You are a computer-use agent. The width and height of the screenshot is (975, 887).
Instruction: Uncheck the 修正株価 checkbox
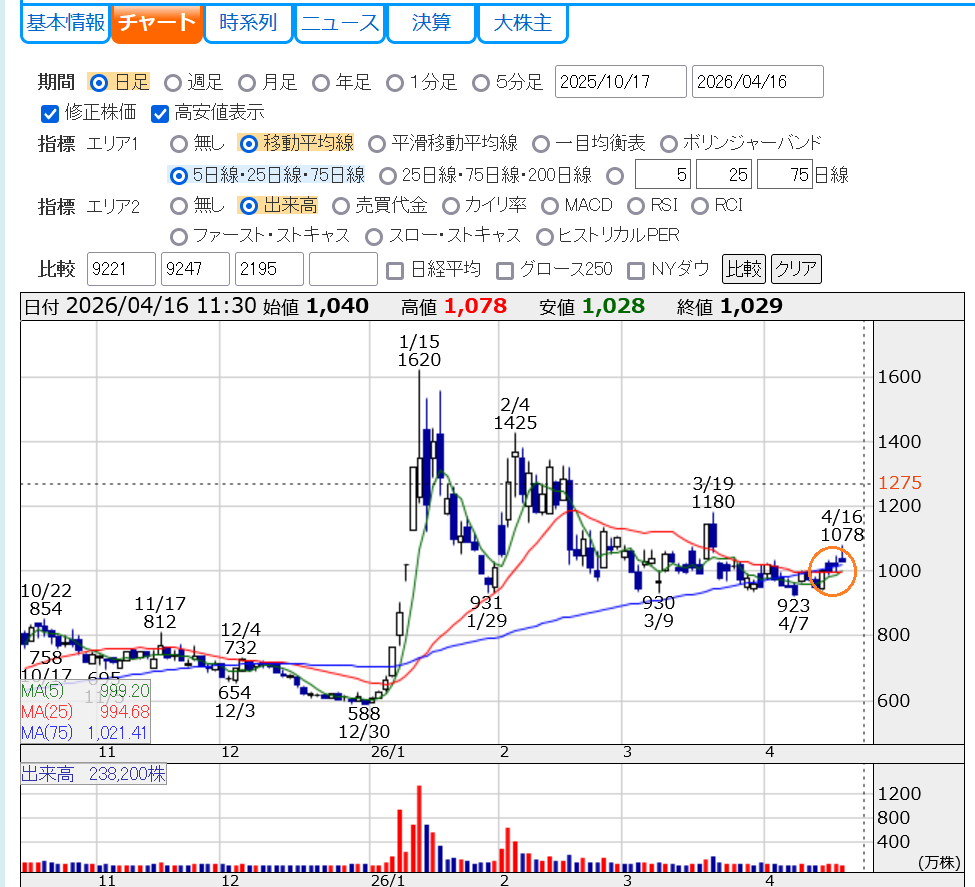pyautogui.click(x=50, y=113)
